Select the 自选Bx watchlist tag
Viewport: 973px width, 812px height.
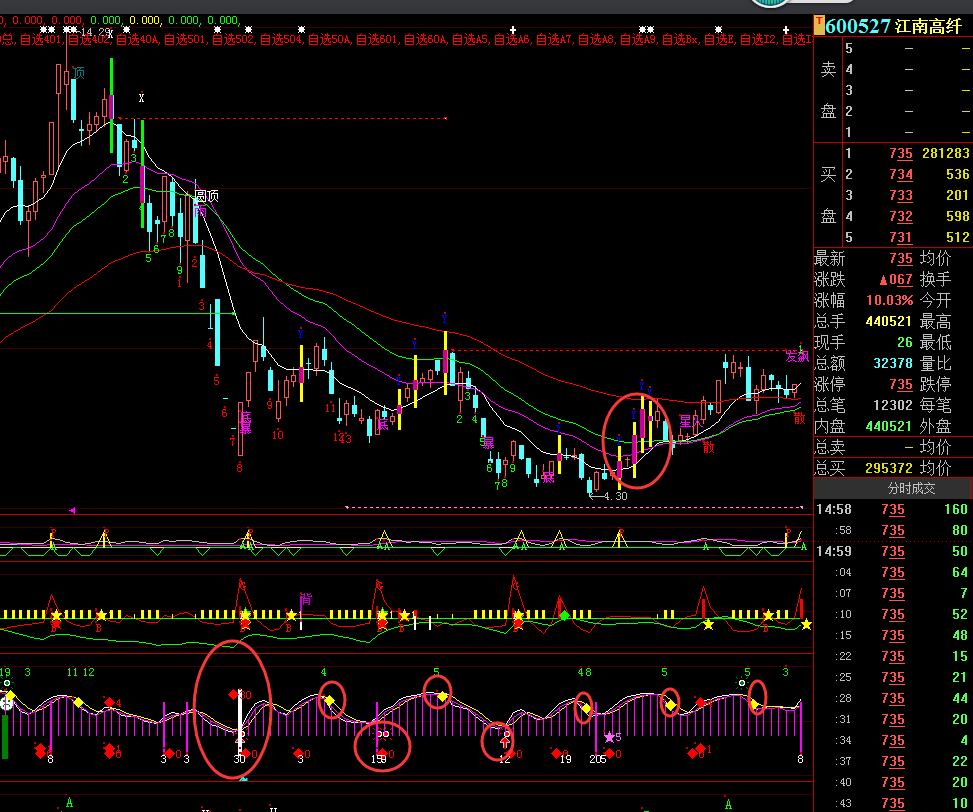680,40
